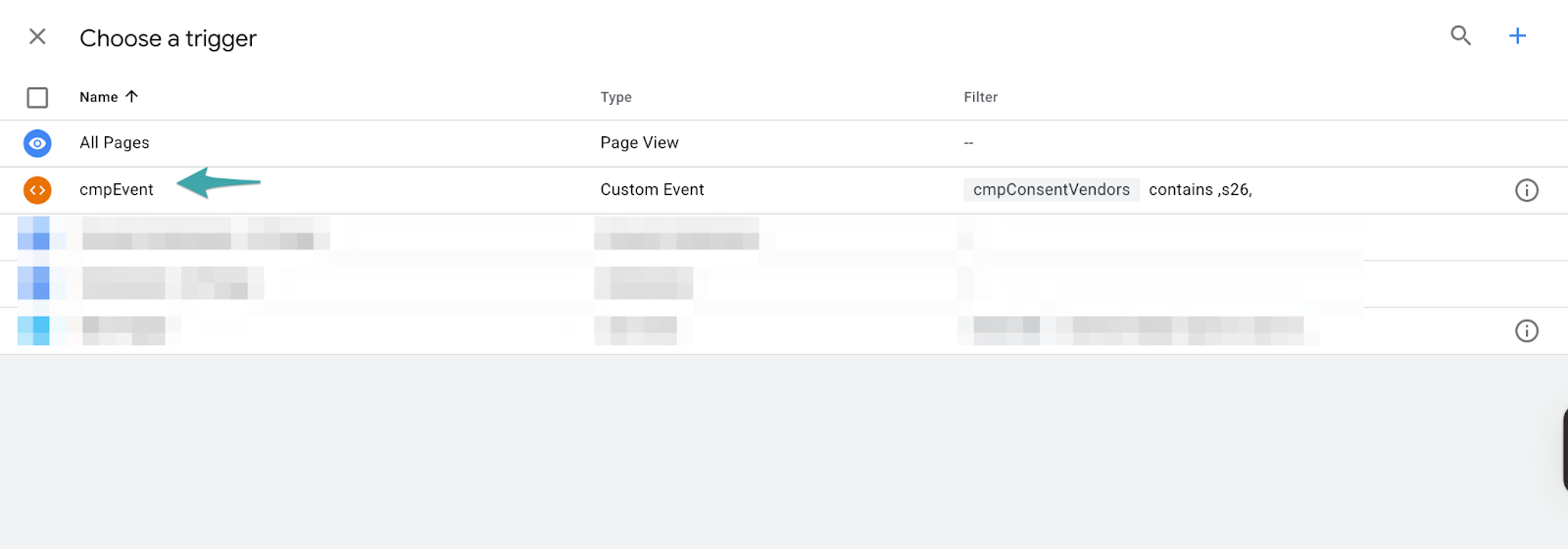Screen dimensions: 1568x549
Task: Click the Custom Event type cell
Action: (652, 190)
